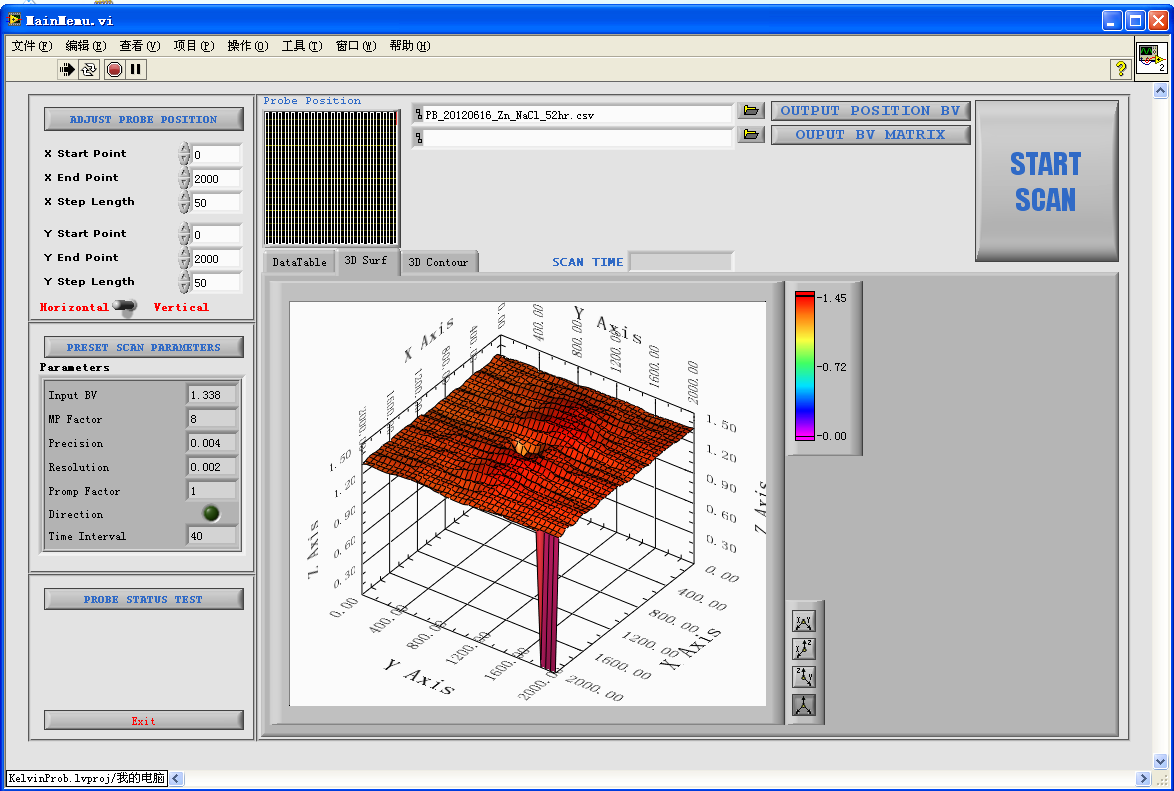This screenshot has width=1174, height=791.
Task: Select the XZ plane projection icon
Action: coord(803,649)
